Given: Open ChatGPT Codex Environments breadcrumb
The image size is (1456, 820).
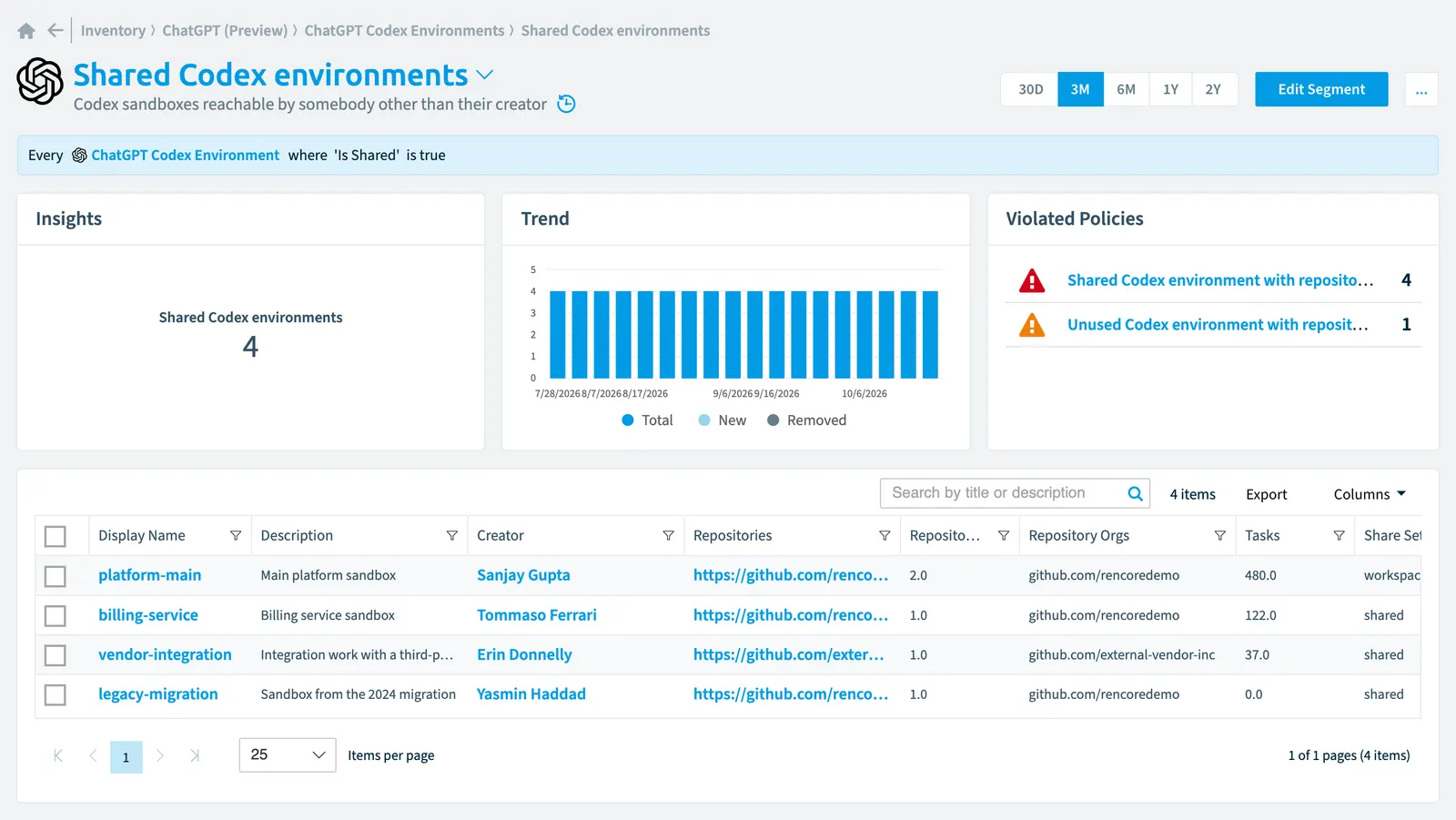Looking at the screenshot, I should click(x=404, y=31).
